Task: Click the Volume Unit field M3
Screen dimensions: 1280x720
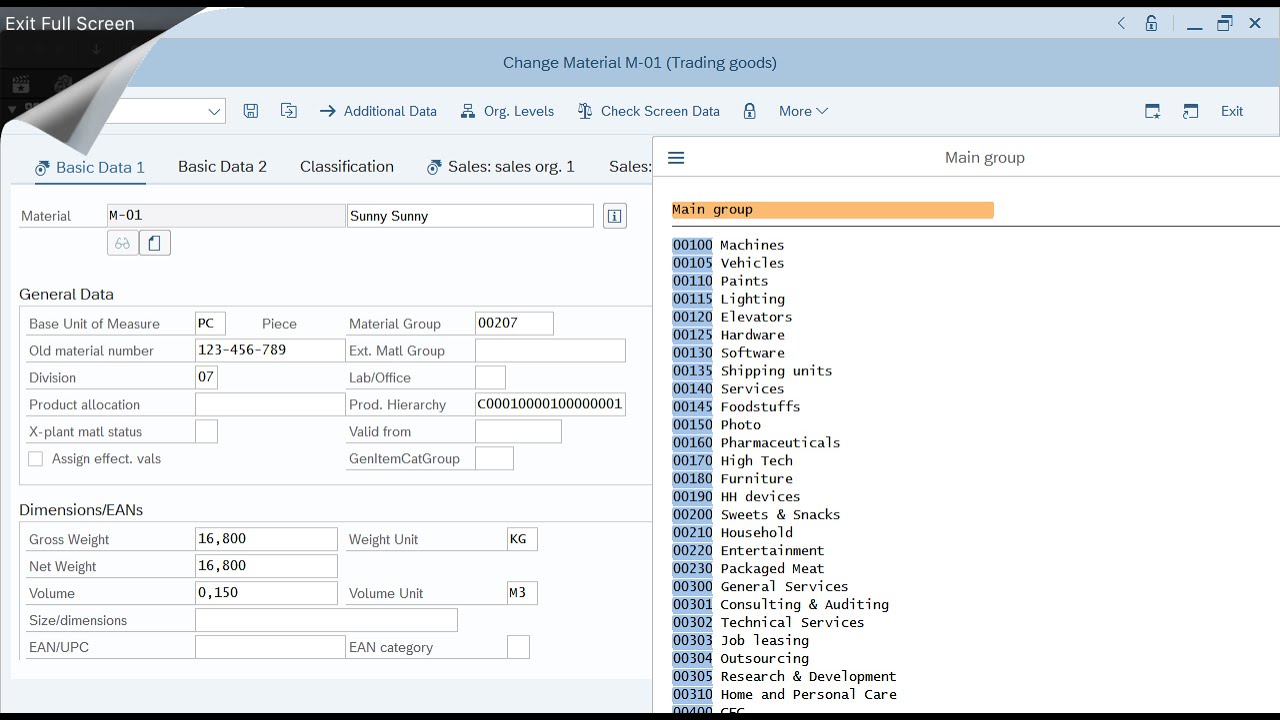Action: coord(522,593)
